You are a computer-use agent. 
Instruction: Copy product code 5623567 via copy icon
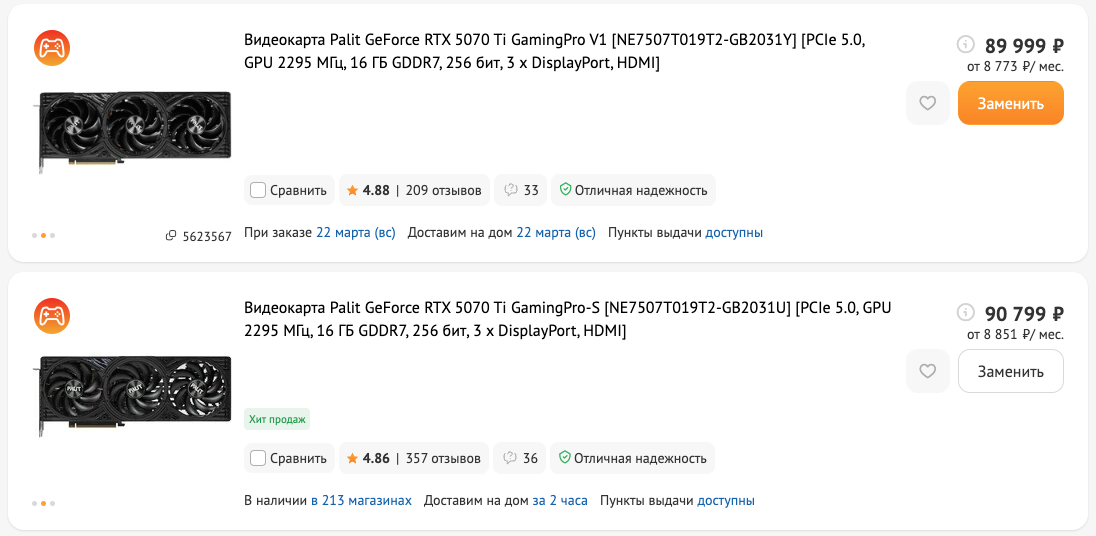[x=171, y=236]
